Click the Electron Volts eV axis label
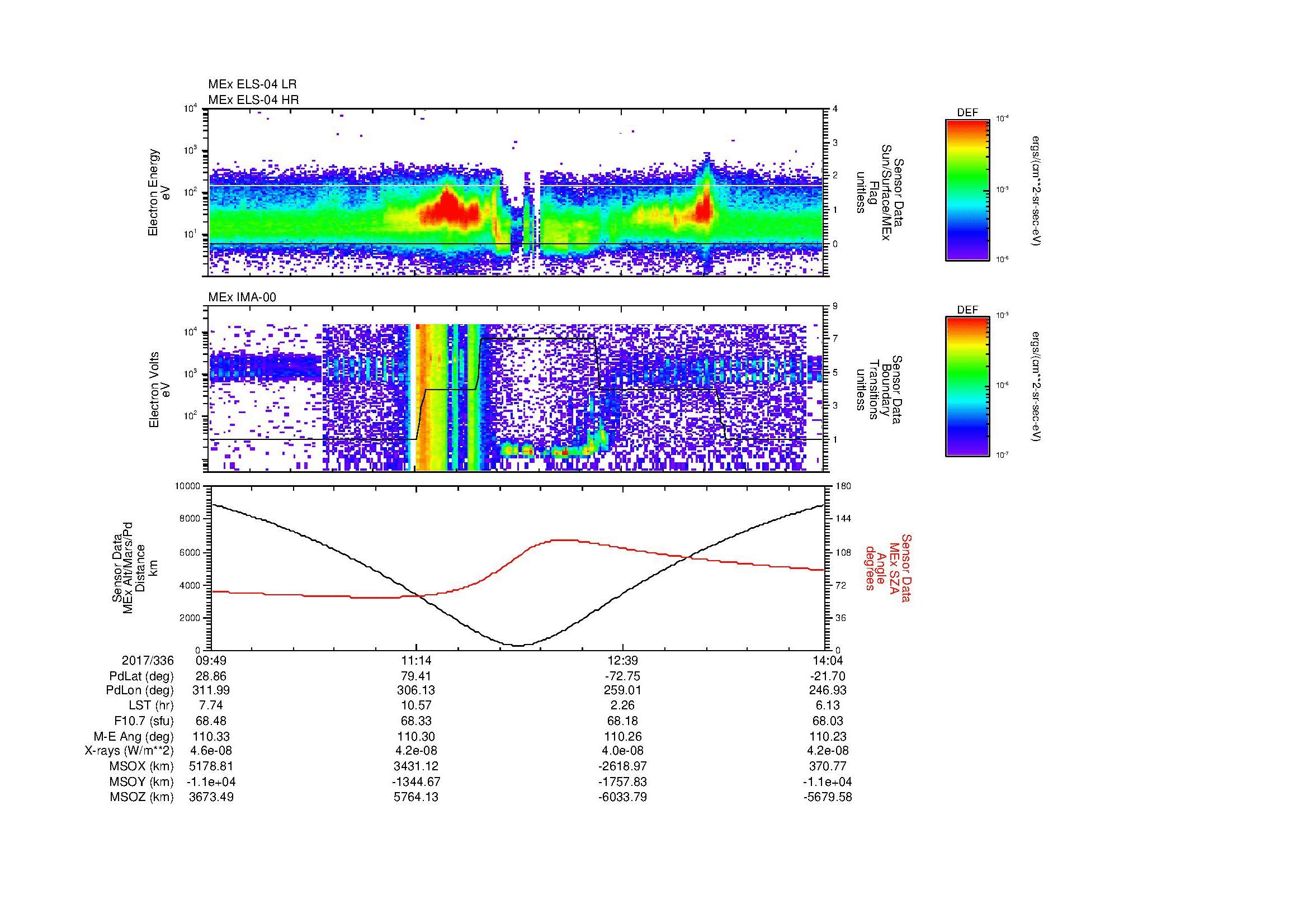Image resolution: width=1308 pixels, height=924 pixels. coord(159,390)
